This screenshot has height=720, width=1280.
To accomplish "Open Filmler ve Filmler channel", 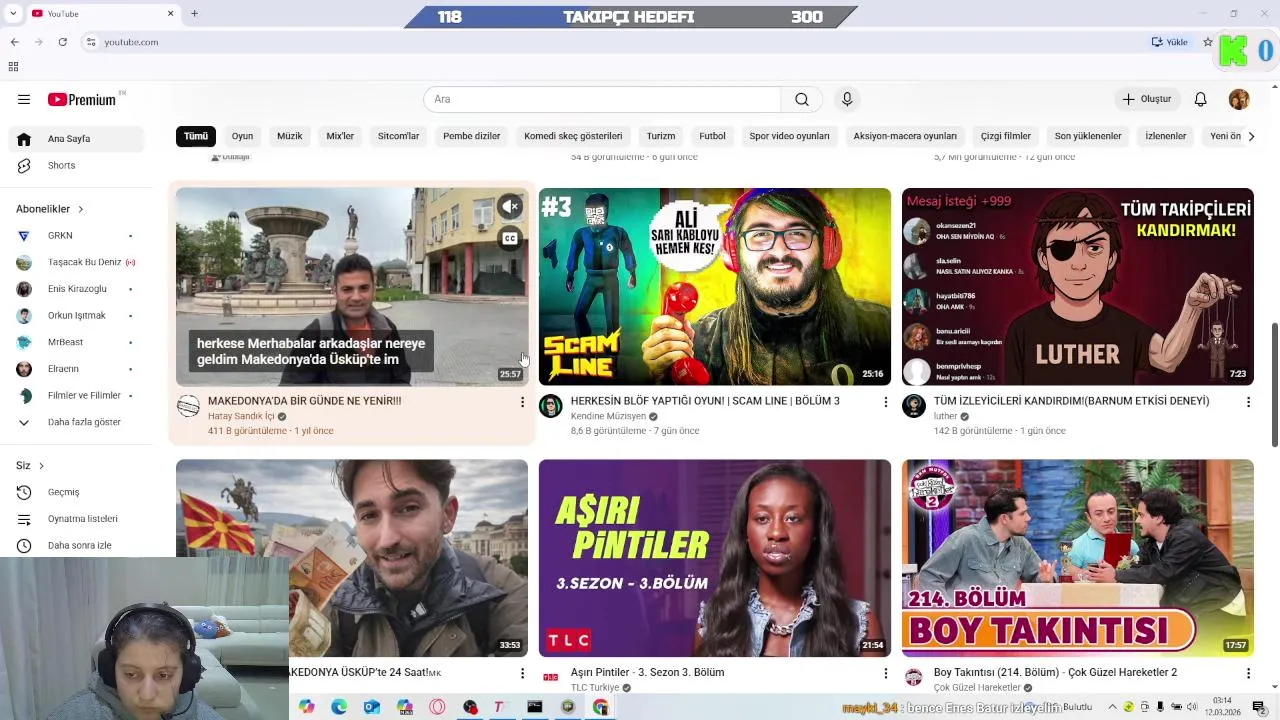I will 76,395.
